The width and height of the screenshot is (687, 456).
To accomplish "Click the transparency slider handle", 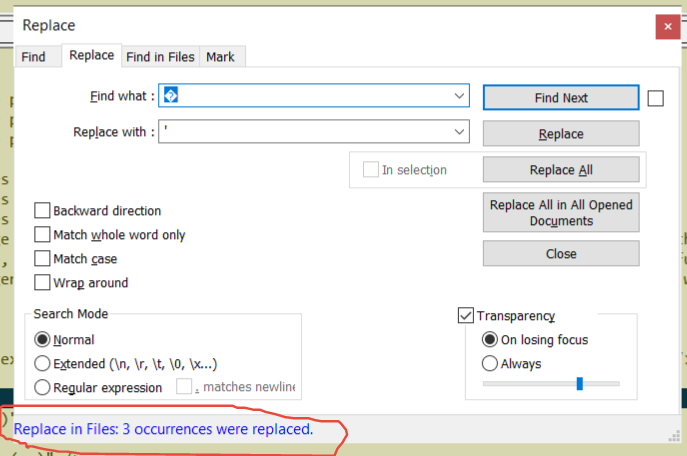I will (x=580, y=383).
